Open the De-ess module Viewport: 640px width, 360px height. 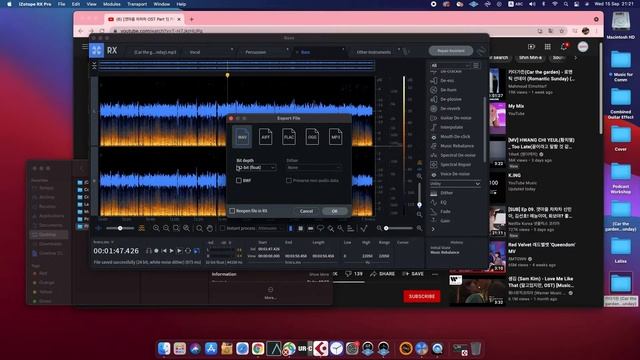(x=447, y=80)
